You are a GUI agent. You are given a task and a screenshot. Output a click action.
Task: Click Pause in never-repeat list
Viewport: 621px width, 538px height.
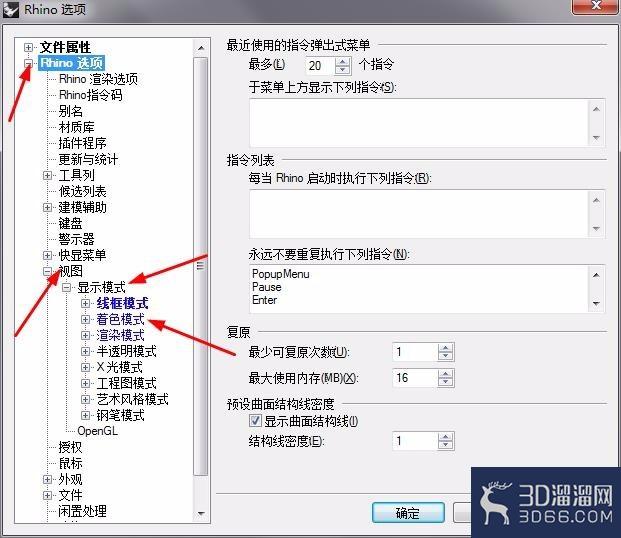[x=267, y=287]
